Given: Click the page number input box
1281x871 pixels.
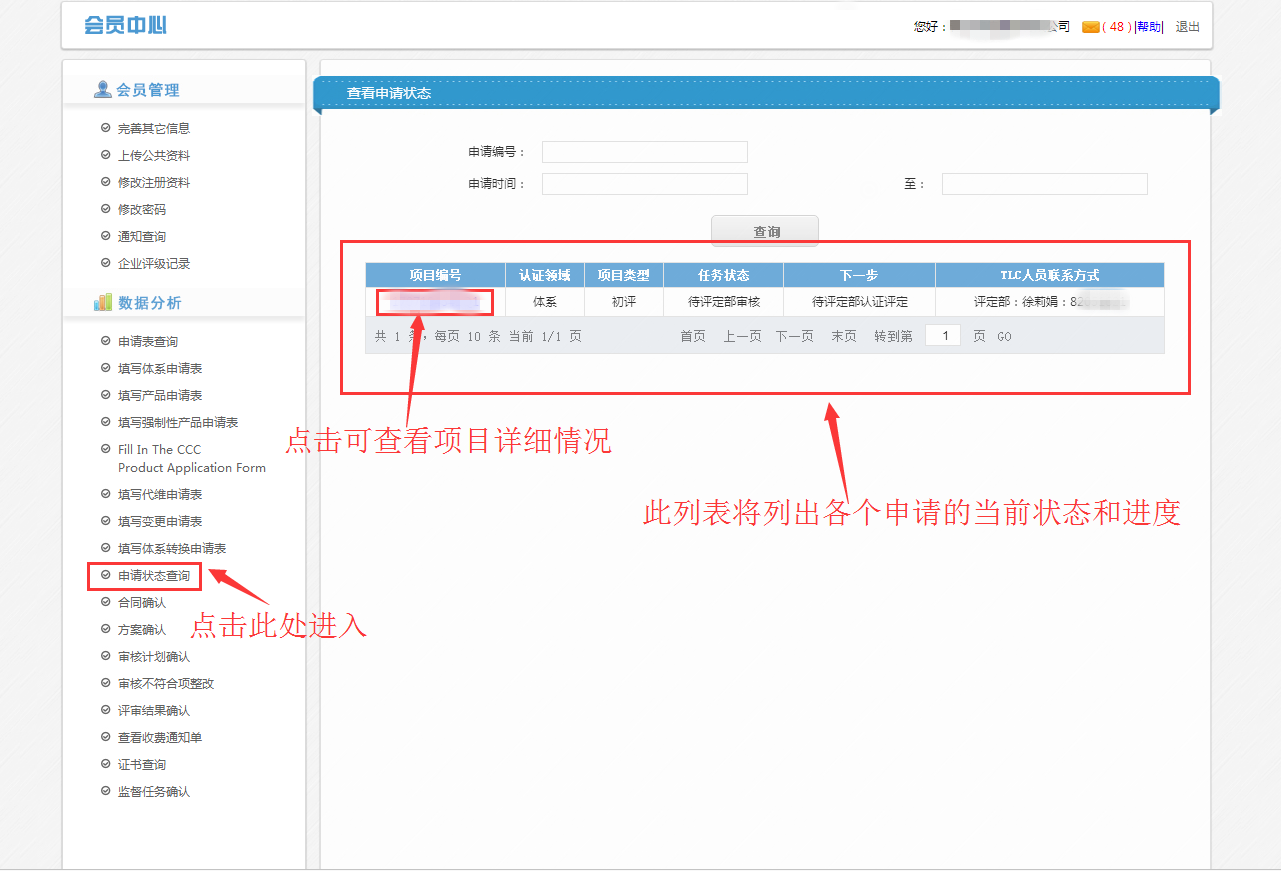Looking at the screenshot, I should 942,336.
